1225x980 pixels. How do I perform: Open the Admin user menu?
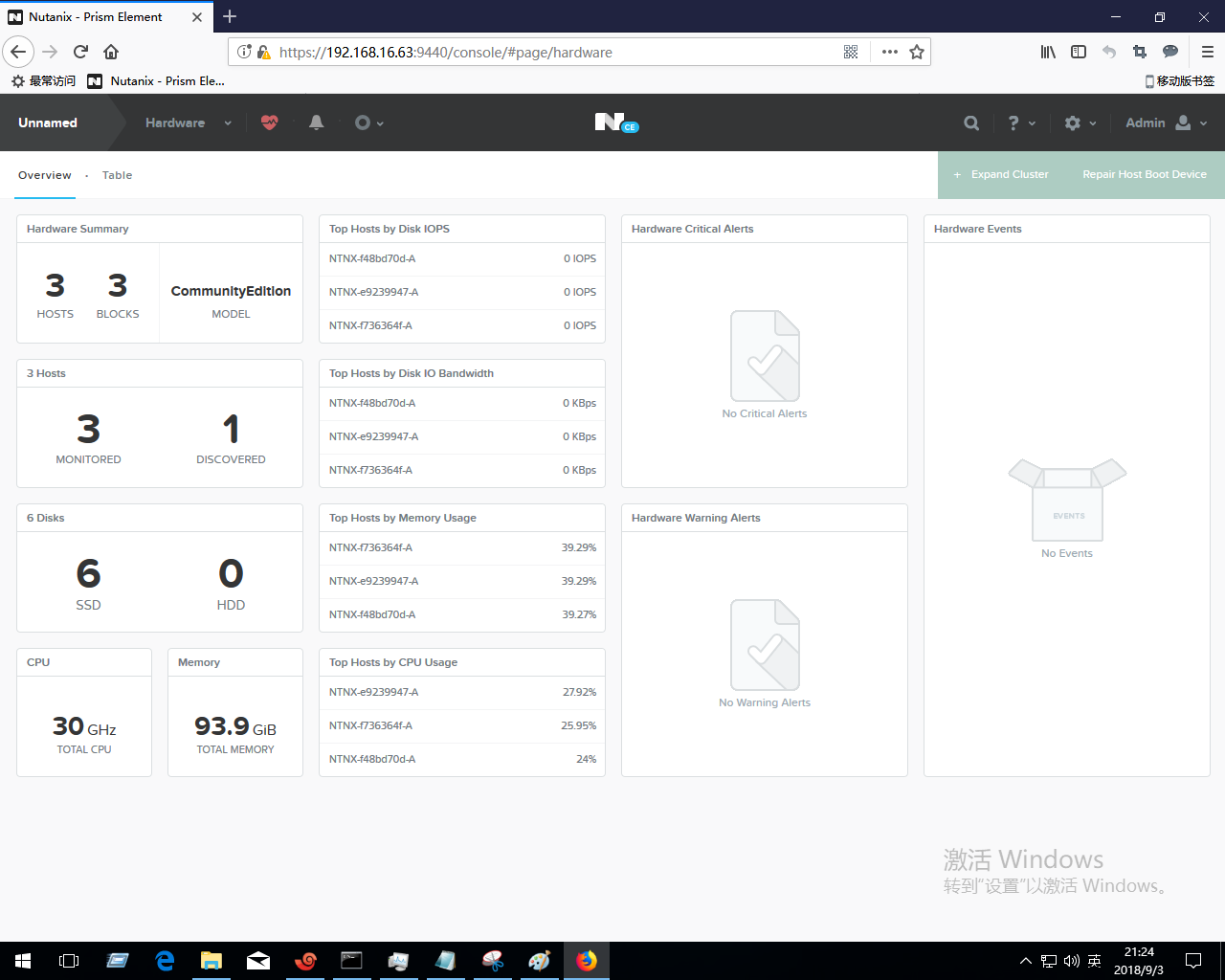(1167, 122)
